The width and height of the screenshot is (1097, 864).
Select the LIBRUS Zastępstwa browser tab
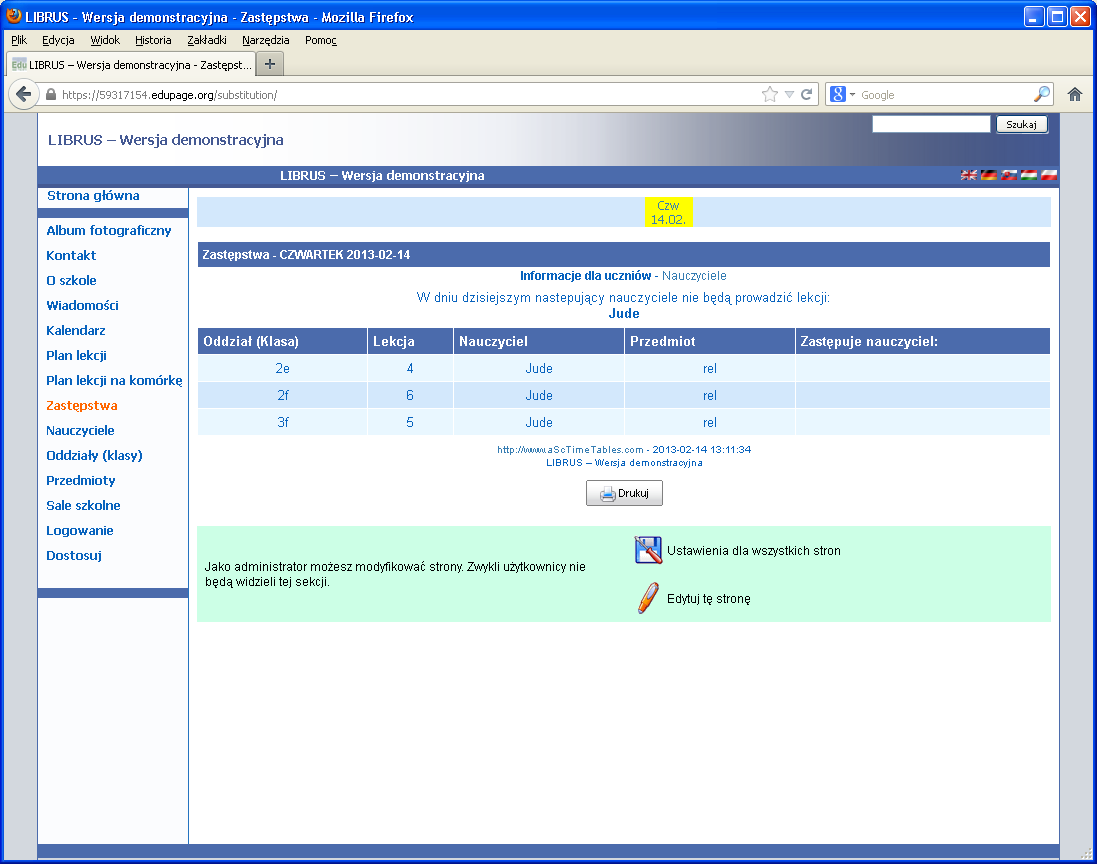pyautogui.click(x=131, y=64)
